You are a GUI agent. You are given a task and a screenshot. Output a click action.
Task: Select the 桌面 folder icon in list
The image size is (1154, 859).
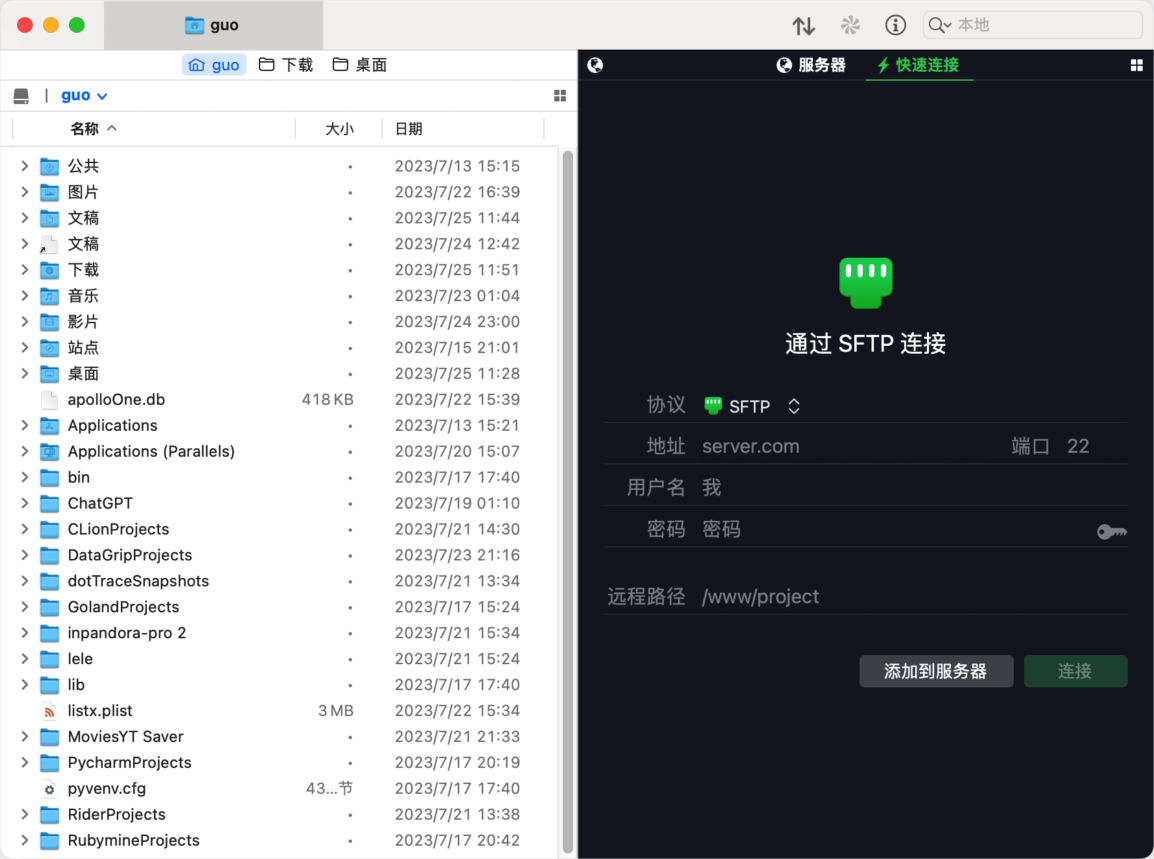(49, 374)
